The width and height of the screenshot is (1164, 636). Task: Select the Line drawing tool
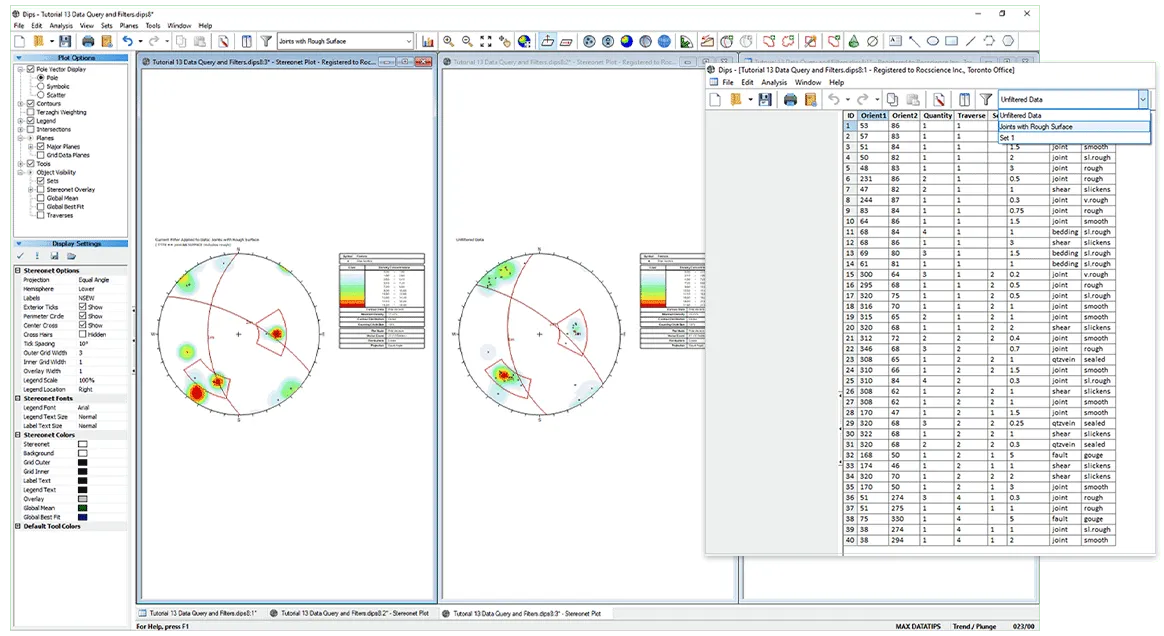[970, 42]
